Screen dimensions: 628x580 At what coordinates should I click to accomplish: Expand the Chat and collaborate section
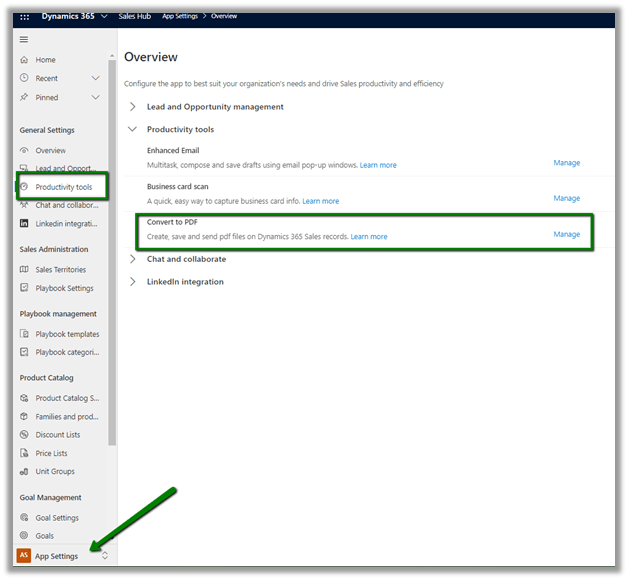click(133, 259)
